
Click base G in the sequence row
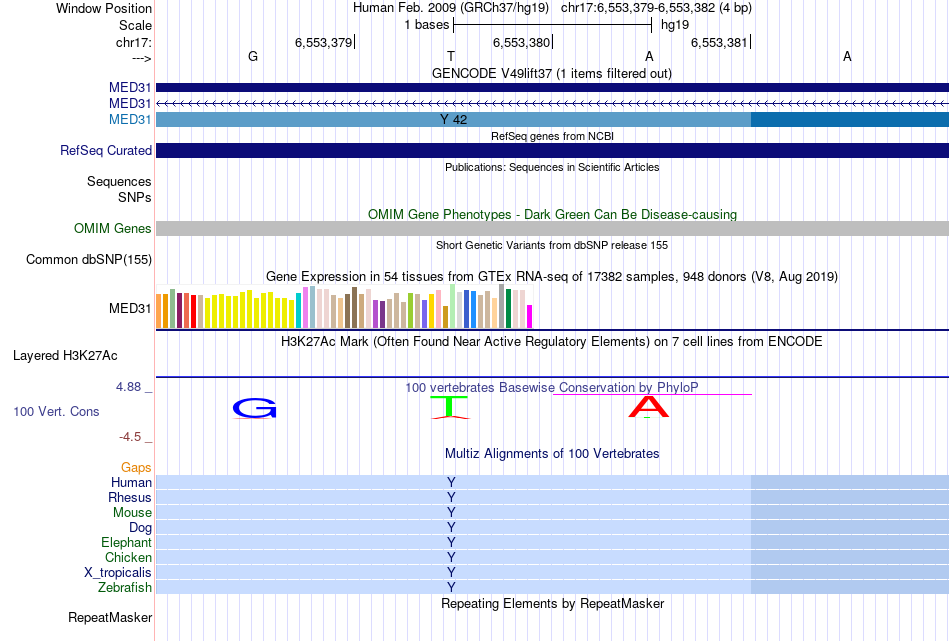(x=253, y=56)
